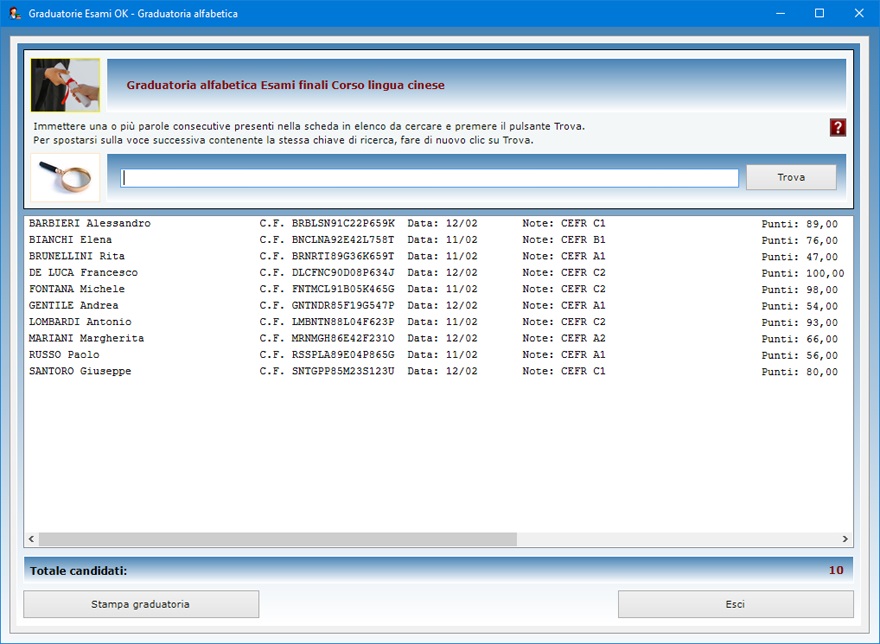This screenshot has height=644, width=880.
Task: Click the score Punti: 47,00
Action: [800, 257]
